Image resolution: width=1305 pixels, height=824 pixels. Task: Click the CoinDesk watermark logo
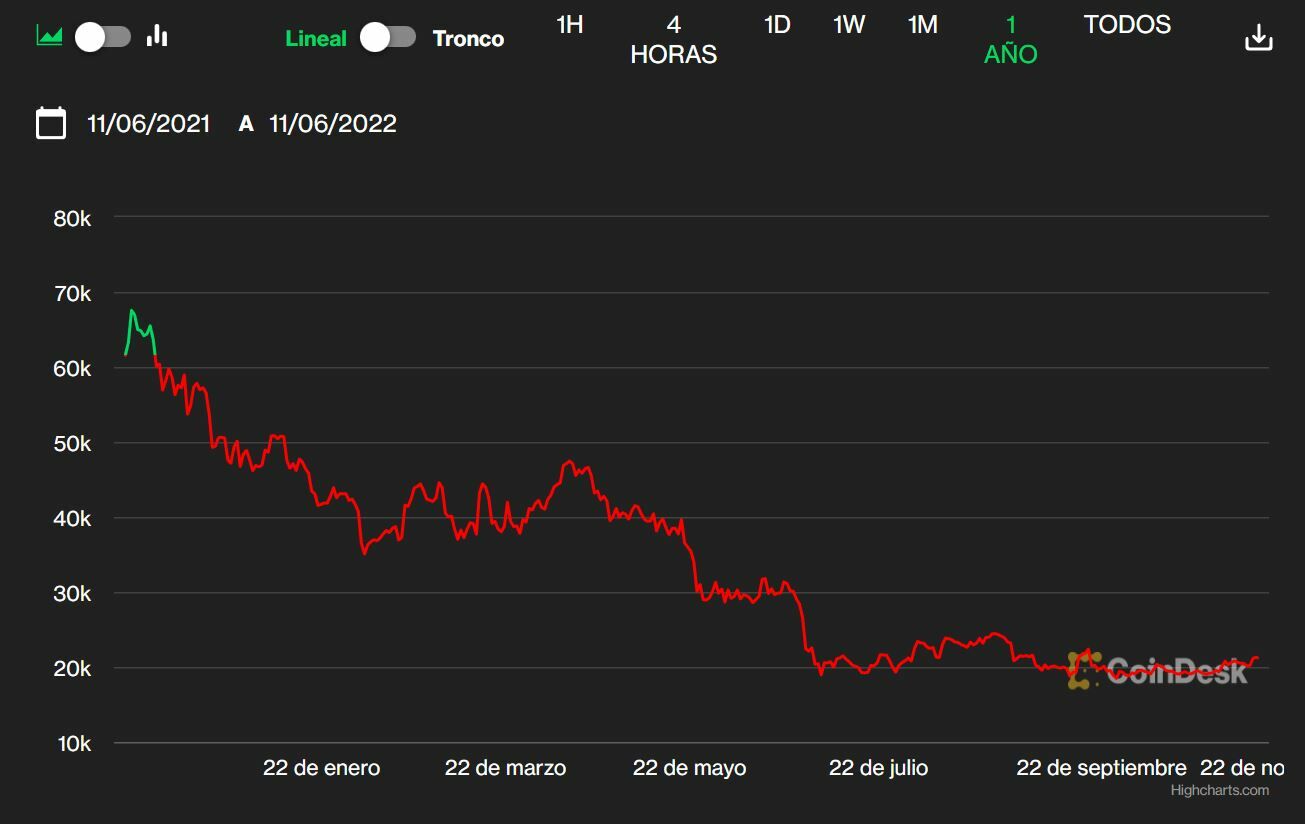coord(1158,670)
